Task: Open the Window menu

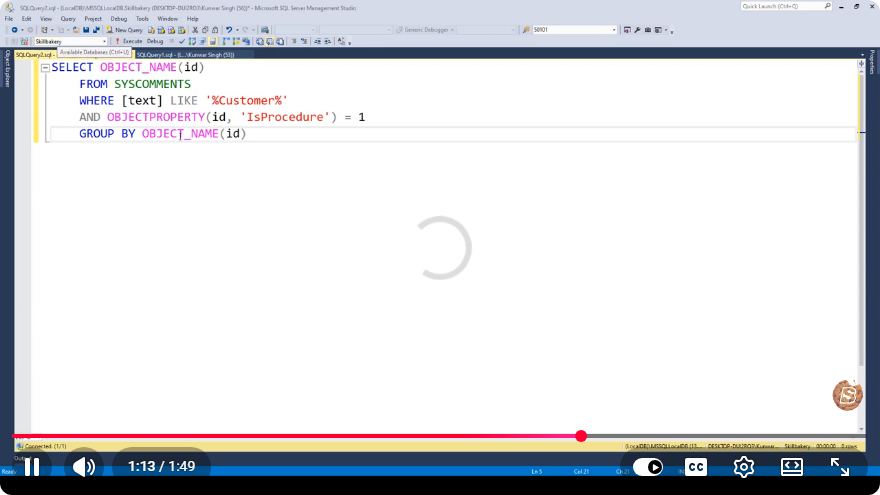Action: pyautogui.click(x=167, y=19)
